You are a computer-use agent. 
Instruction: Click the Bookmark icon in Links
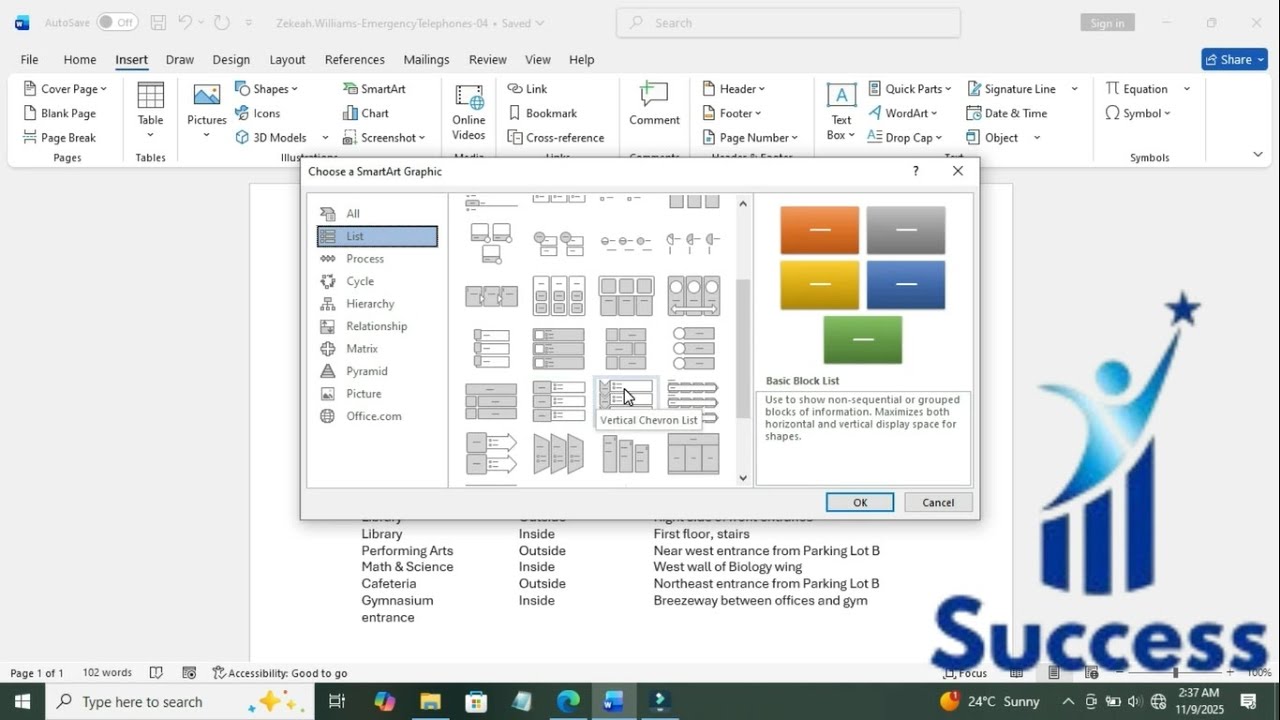click(x=515, y=113)
